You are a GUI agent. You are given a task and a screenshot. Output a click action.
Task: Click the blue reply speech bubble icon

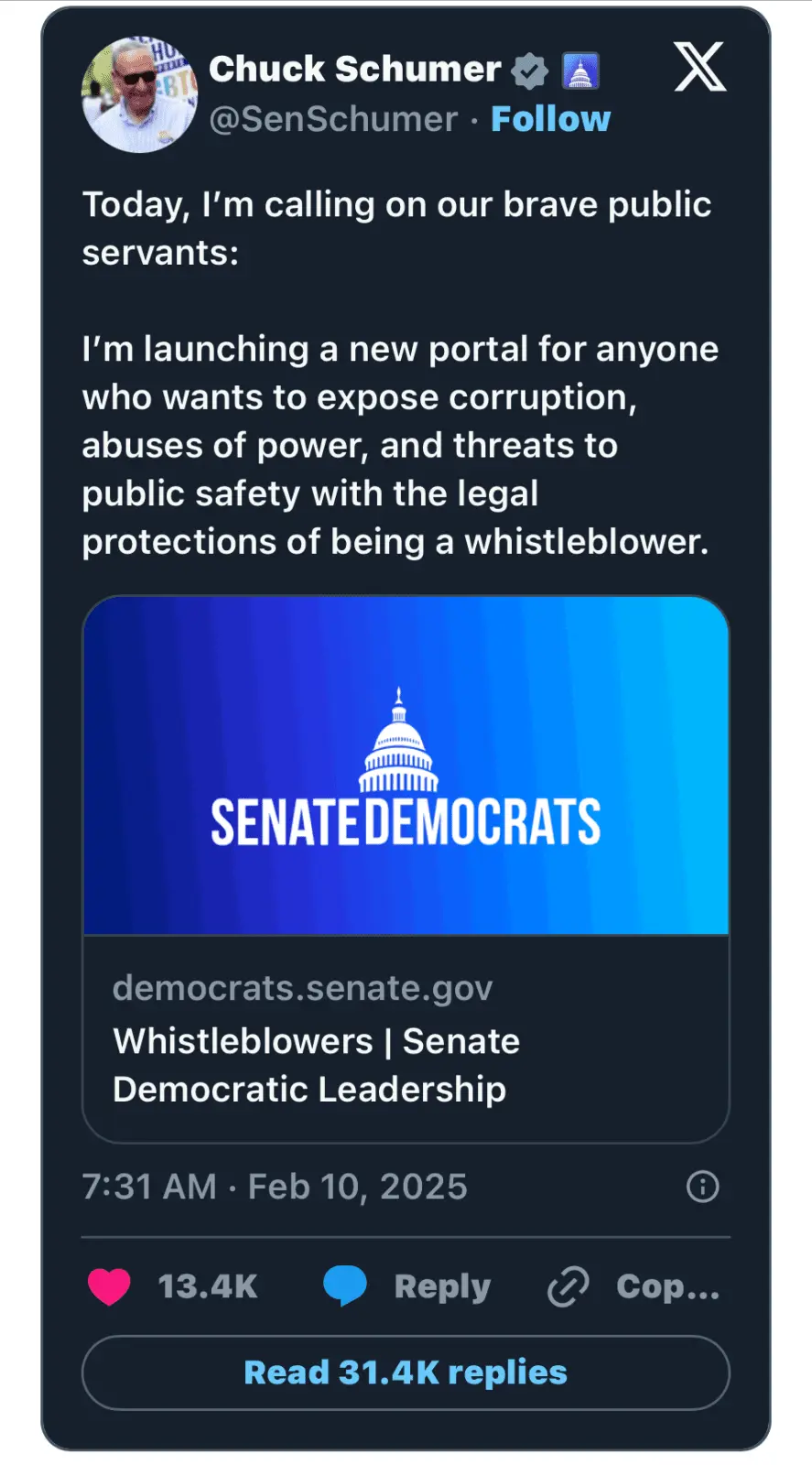point(345,1286)
